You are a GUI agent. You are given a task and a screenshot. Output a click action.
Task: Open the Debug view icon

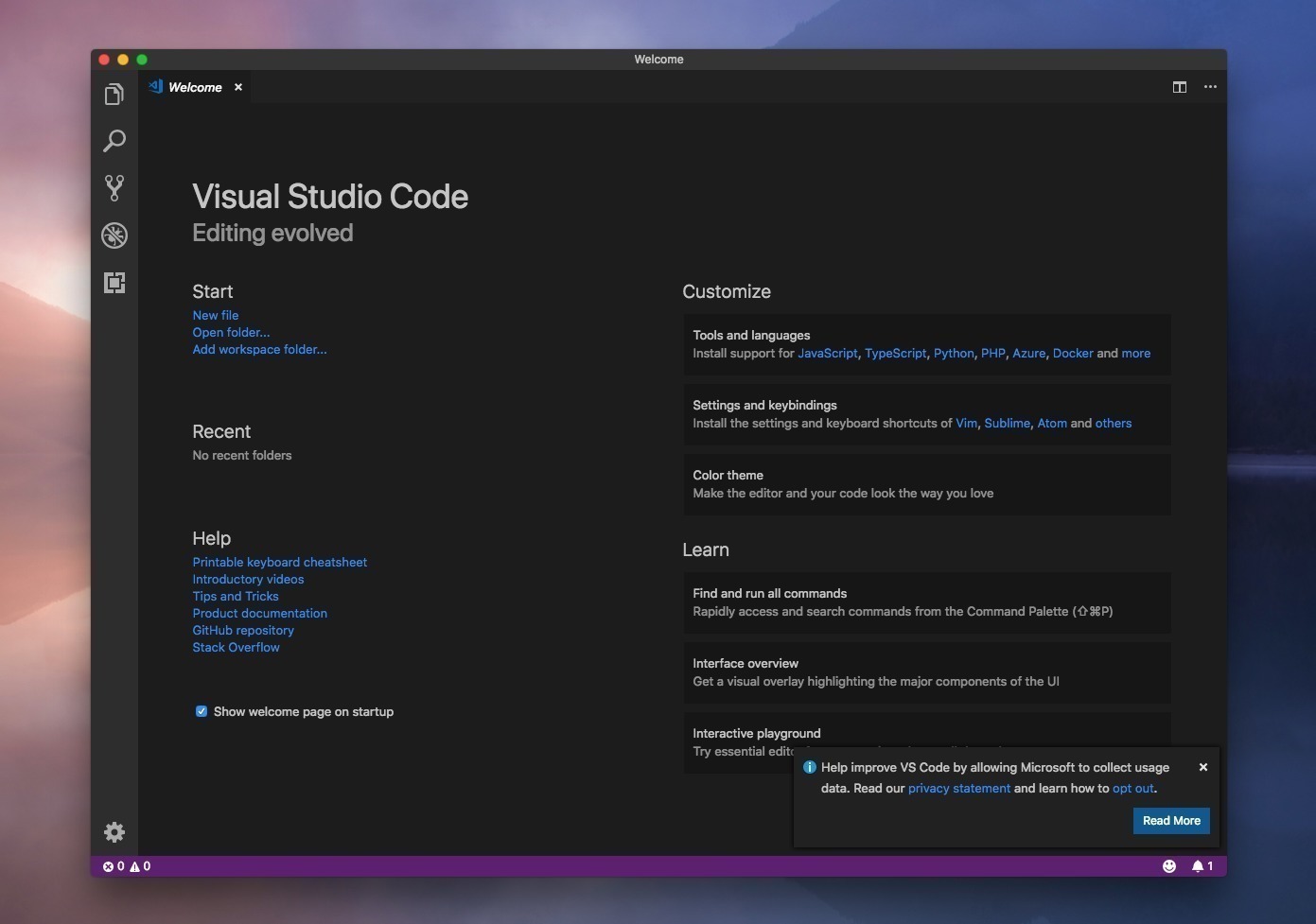[114, 235]
